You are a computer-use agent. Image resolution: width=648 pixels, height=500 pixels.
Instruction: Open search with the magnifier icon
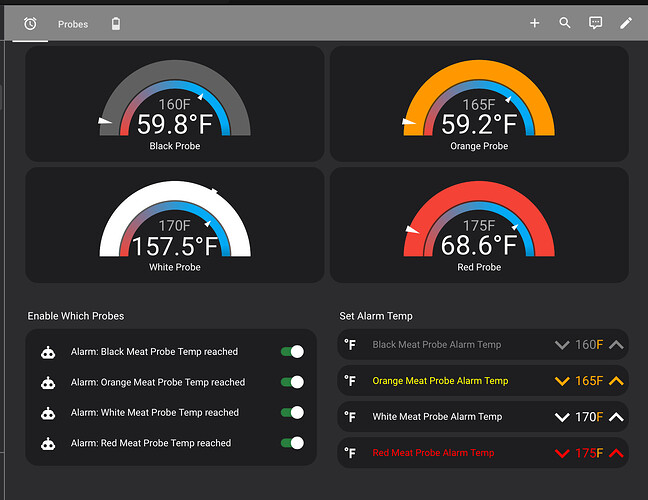coord(565,23)
